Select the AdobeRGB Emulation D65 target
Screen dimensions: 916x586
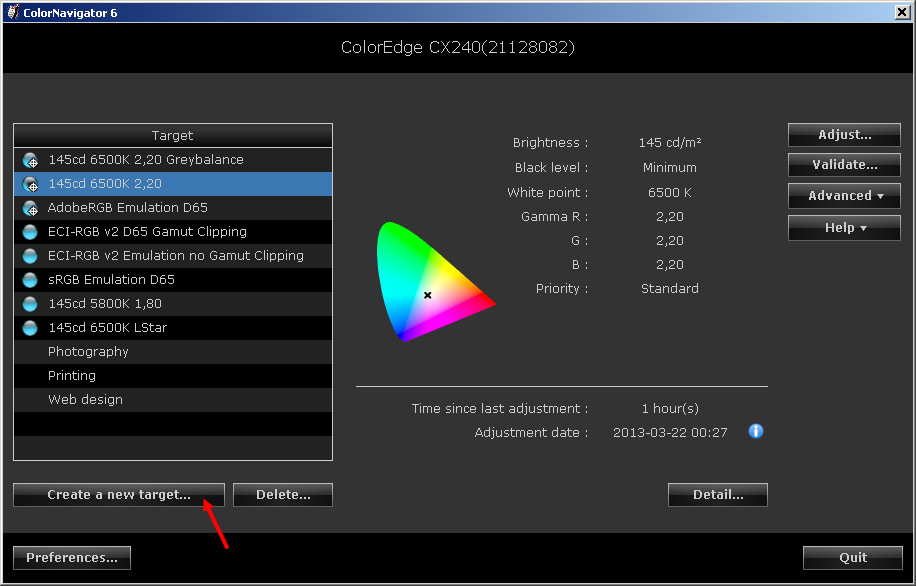tap(173, 207)
